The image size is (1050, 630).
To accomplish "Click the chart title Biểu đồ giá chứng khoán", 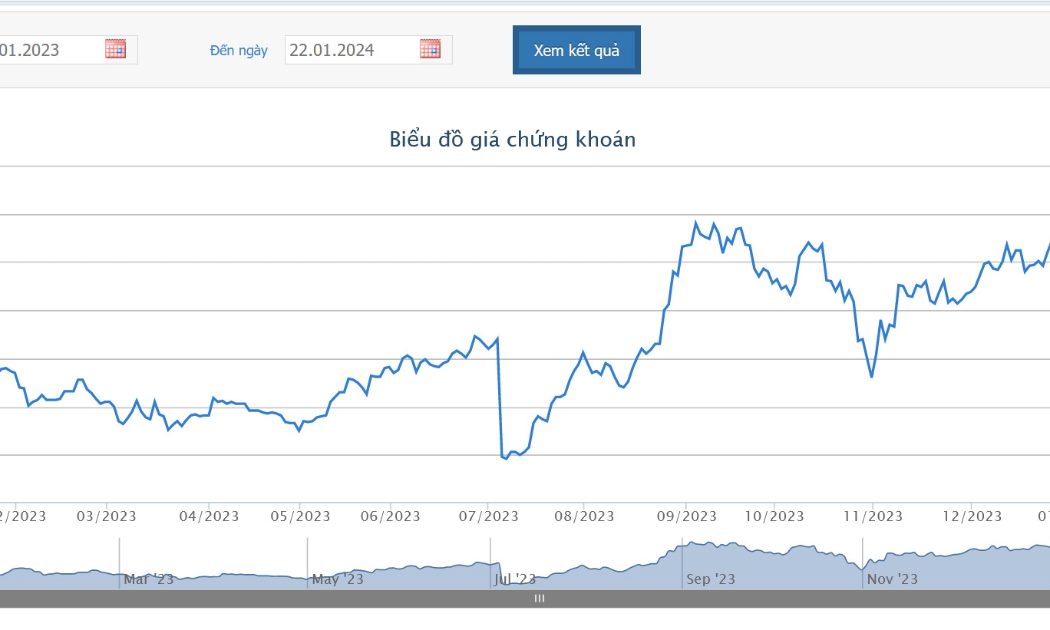I will pos(513,139).
